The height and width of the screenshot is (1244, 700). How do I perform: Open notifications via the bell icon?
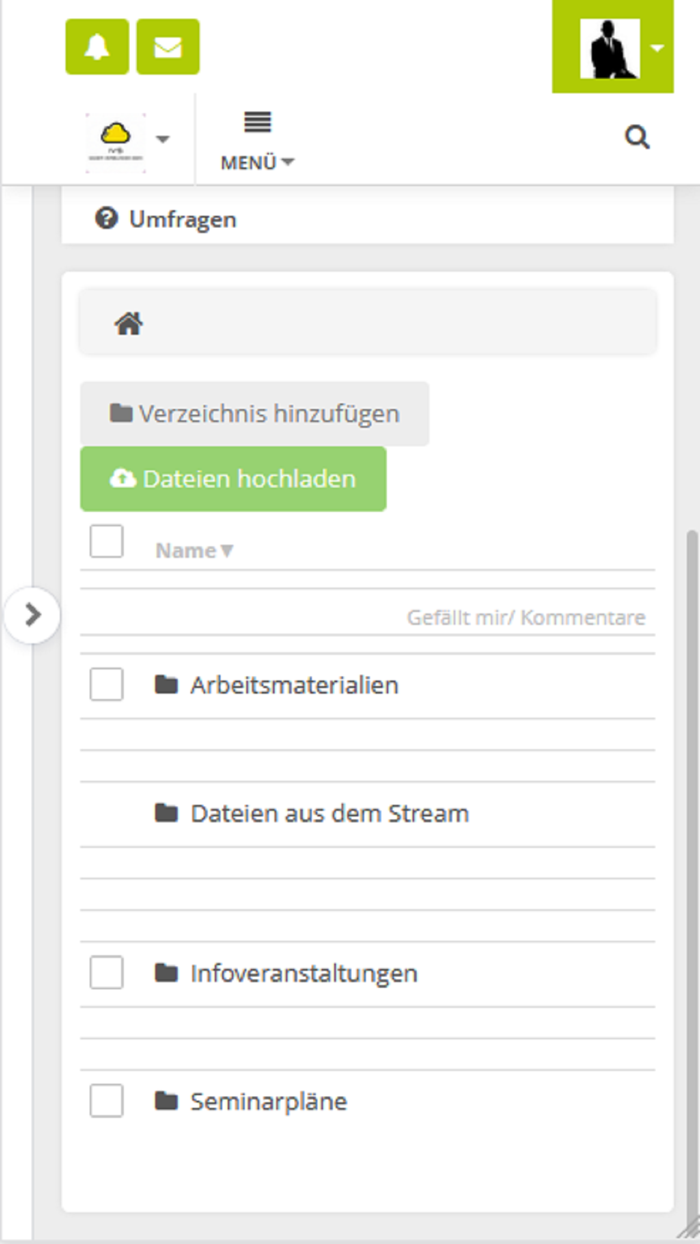pyautogui.click(x=97, y=45)
